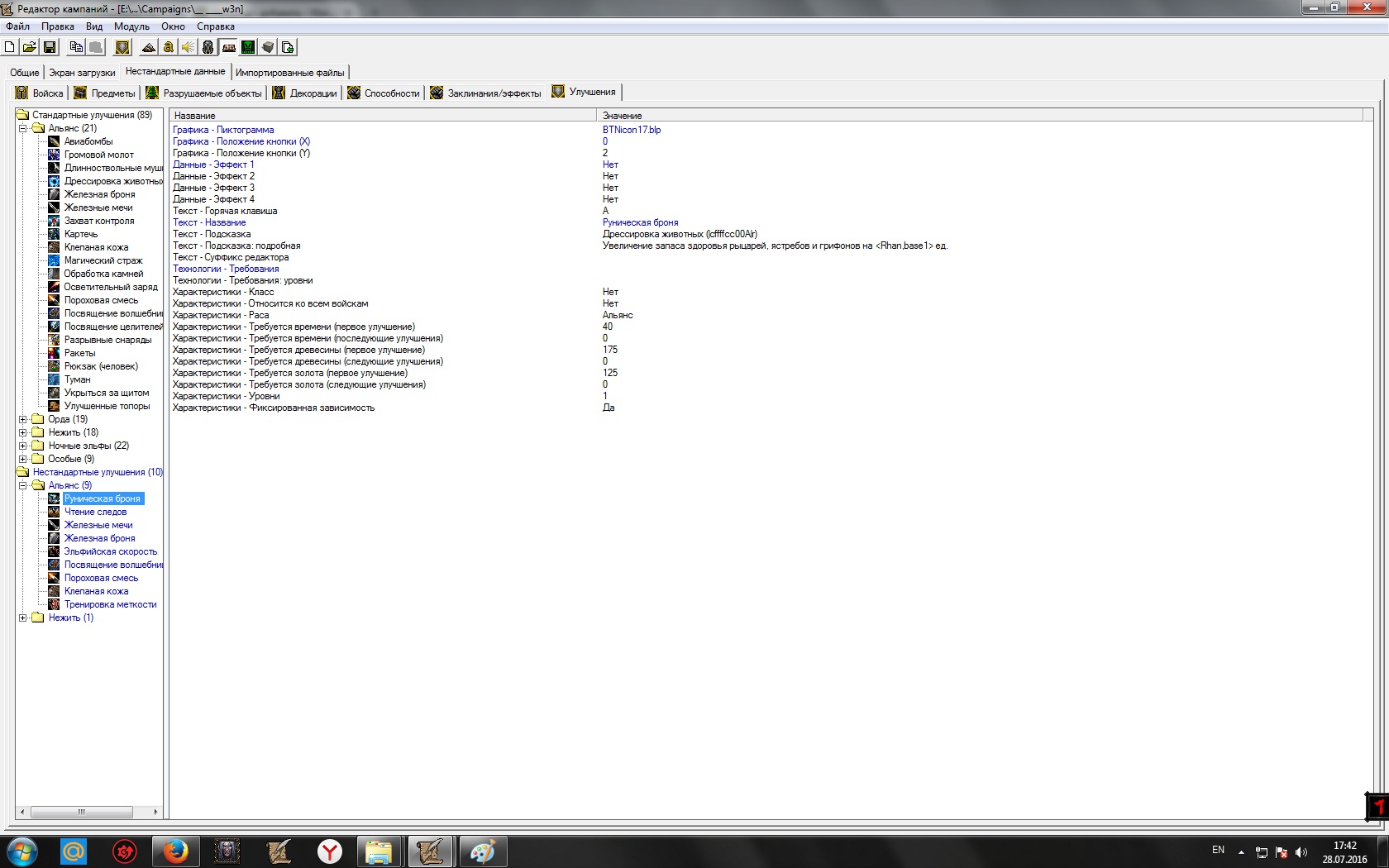Save the campaign with the floppy disk icon

pyautogui.click(x=49, y=47)
